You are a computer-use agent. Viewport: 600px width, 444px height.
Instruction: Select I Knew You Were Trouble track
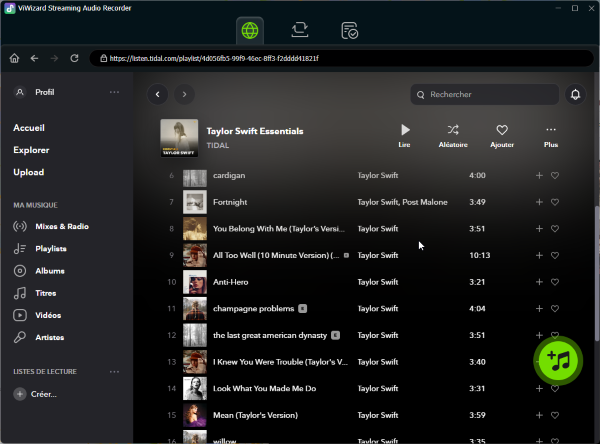[280, 362]
